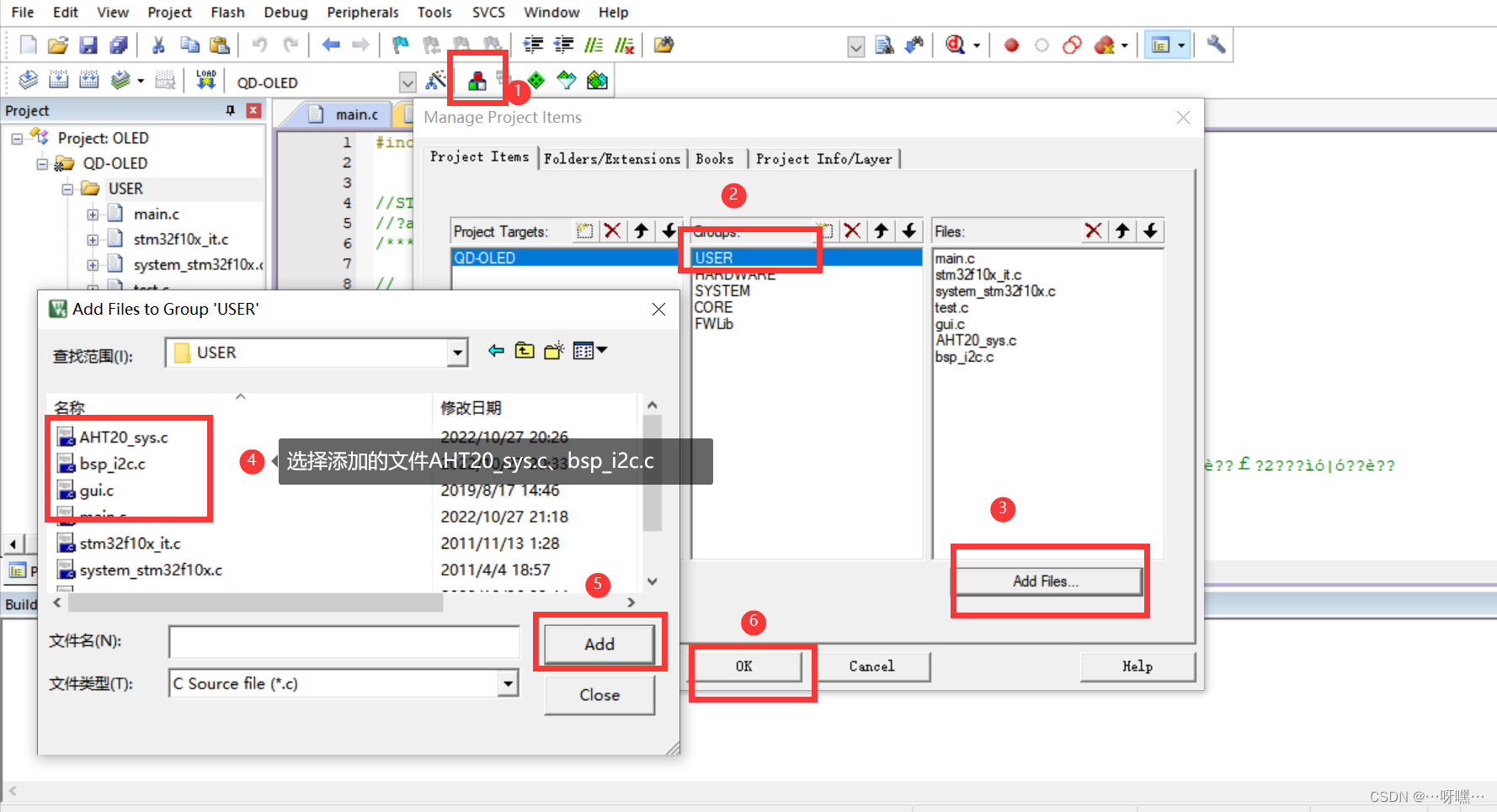The height and width of the screenshot is (812, 1497).
Task: Click Cancel in Manage Project Items
Action: tap(871, 666)
